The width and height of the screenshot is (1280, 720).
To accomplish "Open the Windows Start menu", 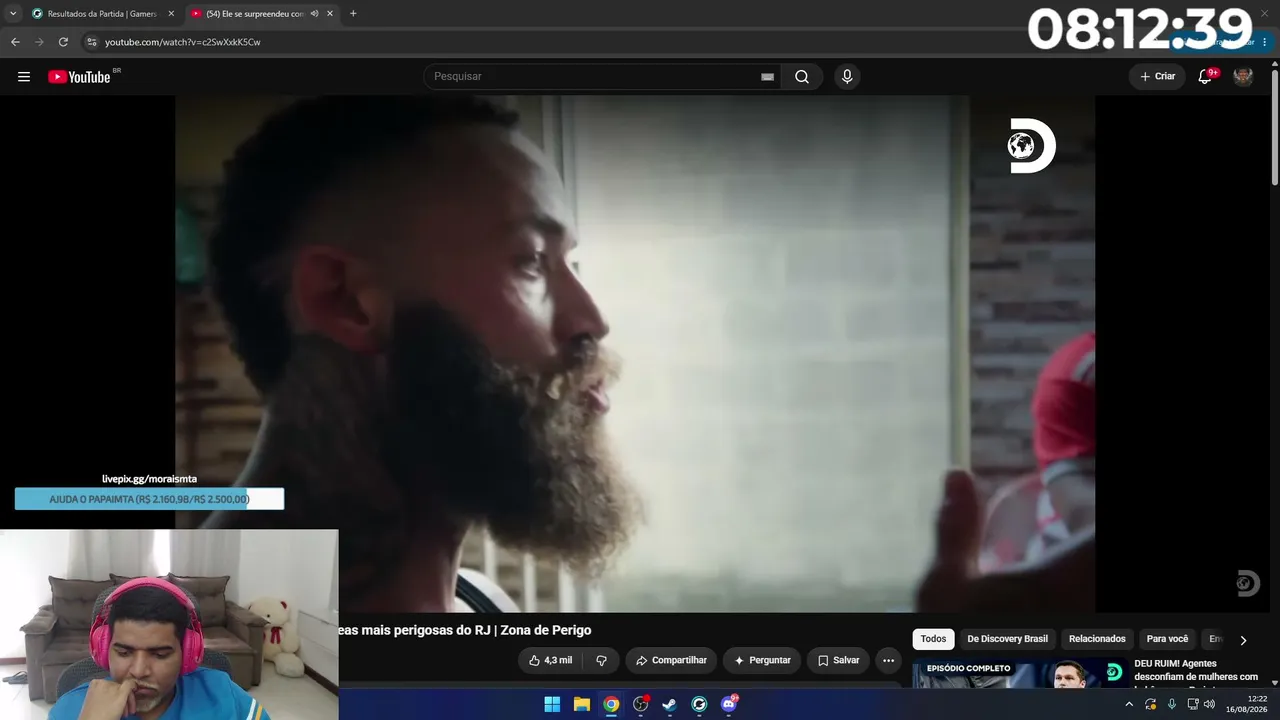I will tap(552, 704).
